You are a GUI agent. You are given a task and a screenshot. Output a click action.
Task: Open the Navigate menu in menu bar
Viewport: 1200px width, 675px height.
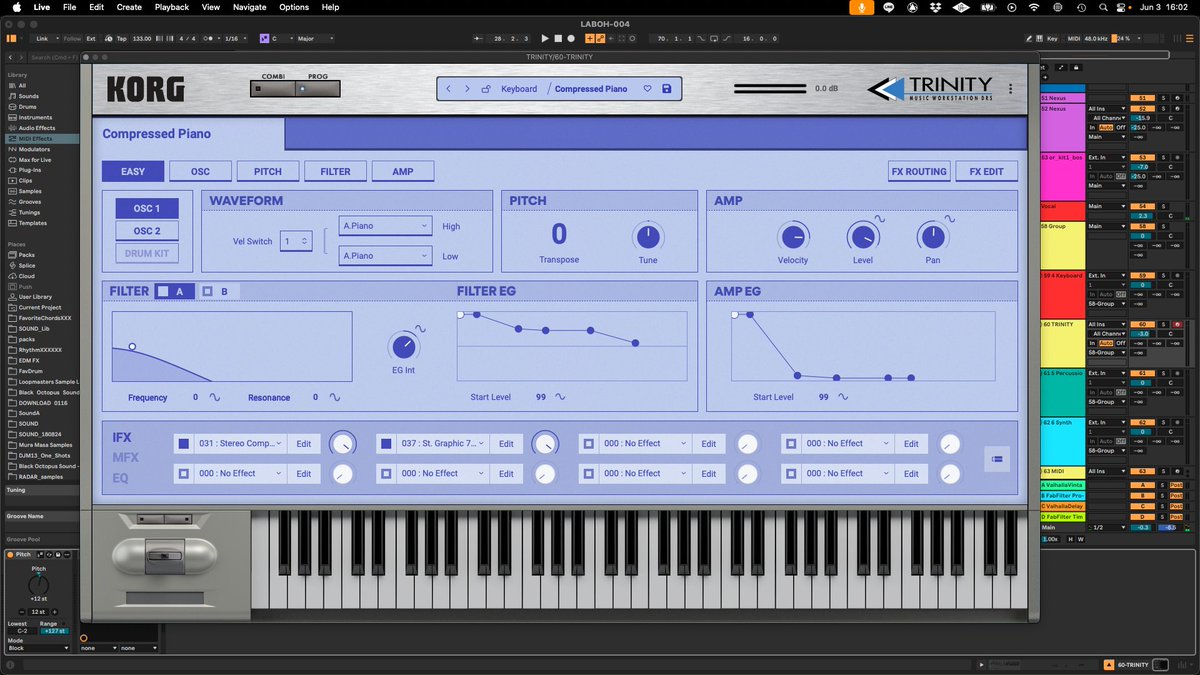tap(250, 7)
